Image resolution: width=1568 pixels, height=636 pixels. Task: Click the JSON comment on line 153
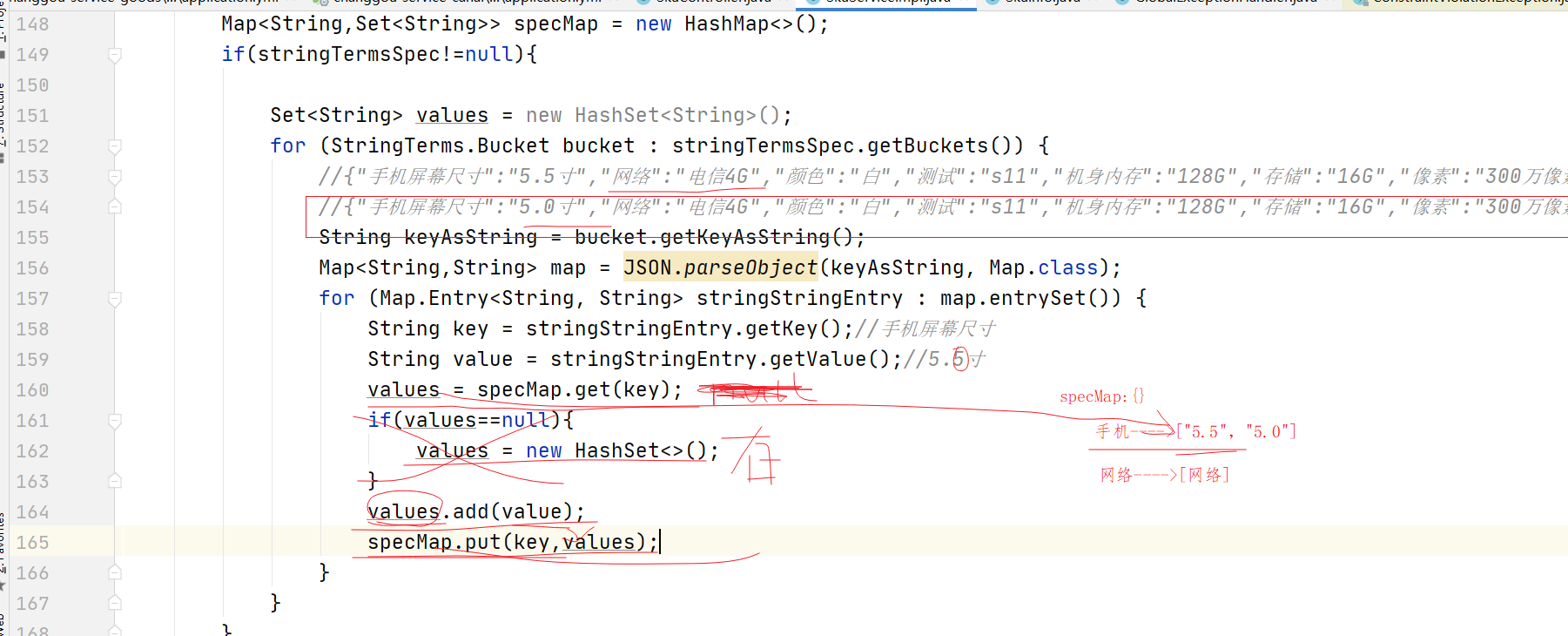(x=943, y=177)
